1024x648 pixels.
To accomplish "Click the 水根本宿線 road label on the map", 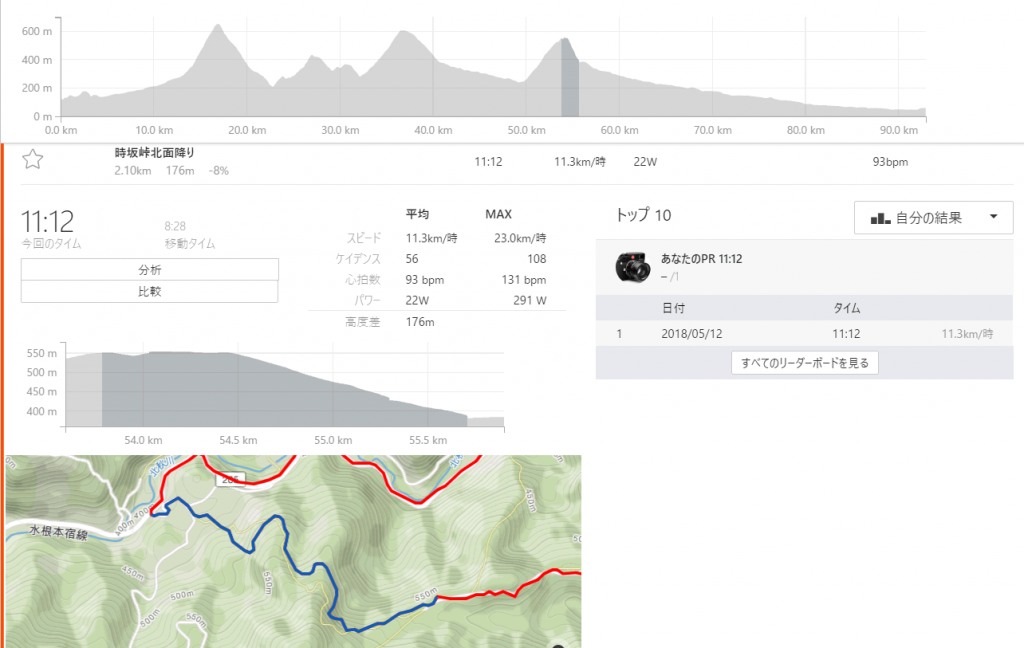I will [58, 532].
